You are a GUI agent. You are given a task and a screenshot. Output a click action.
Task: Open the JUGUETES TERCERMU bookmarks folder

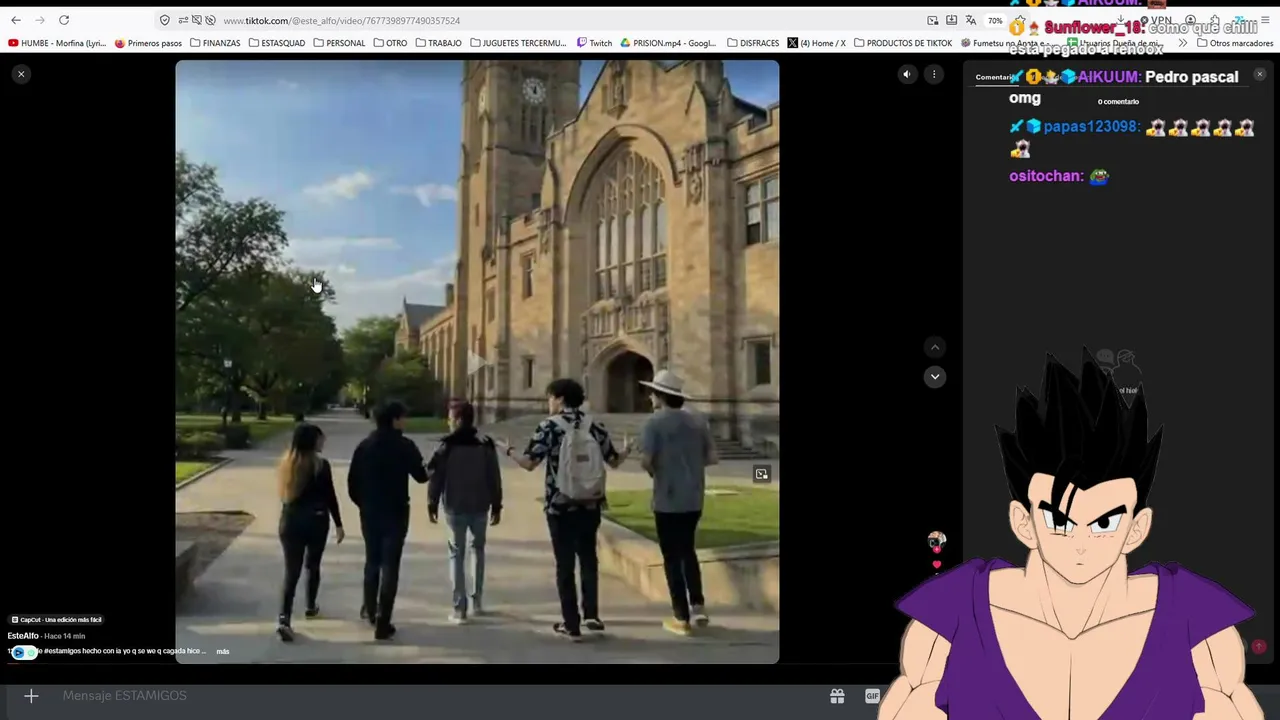519,43
